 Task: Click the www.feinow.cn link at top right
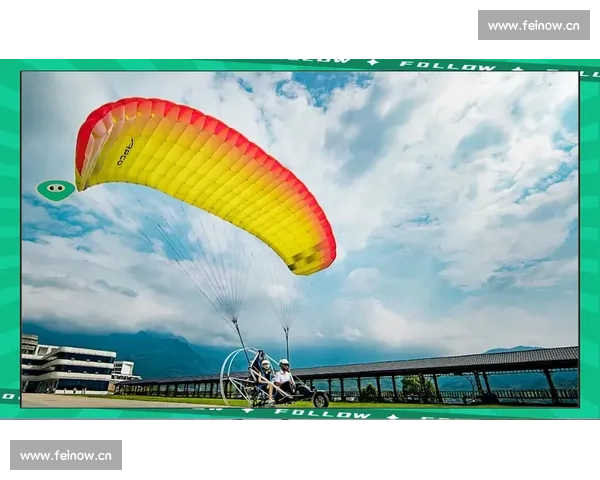(x=532, y=25)
